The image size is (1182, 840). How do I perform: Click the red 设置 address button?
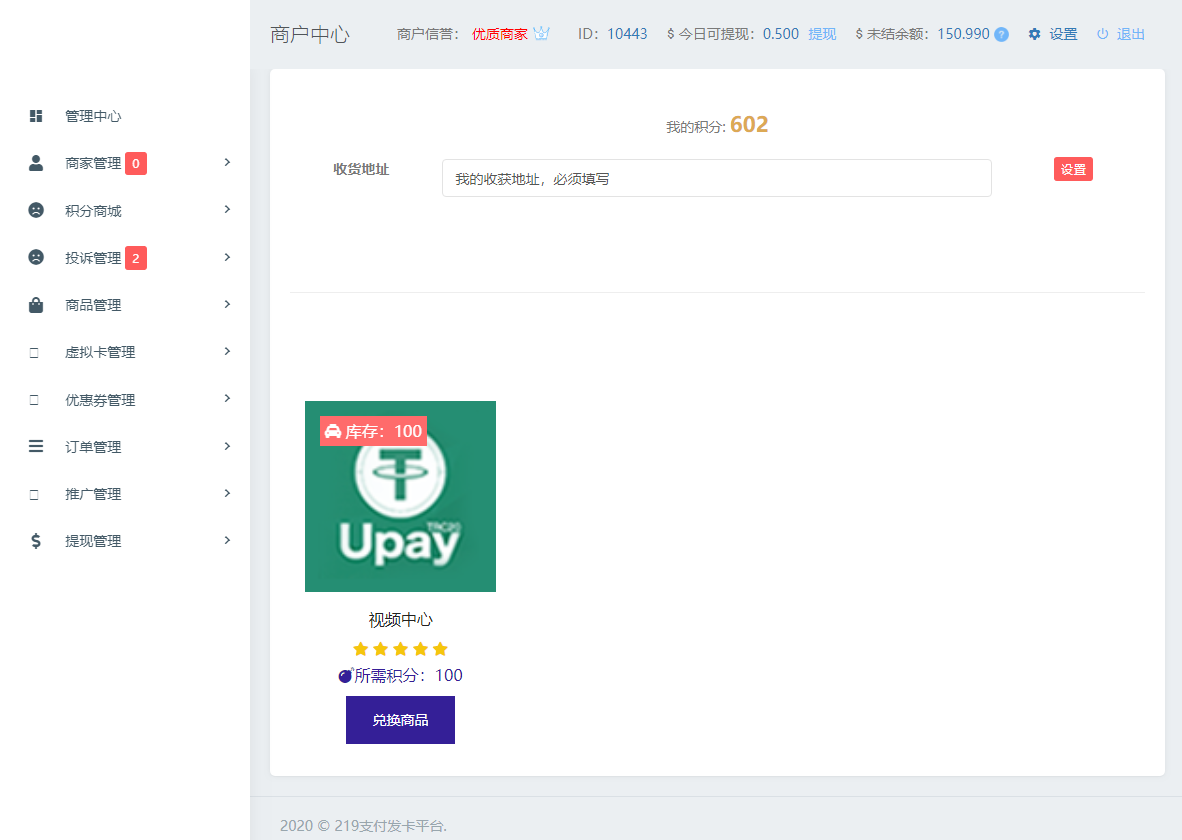[x=1073, y=169]
